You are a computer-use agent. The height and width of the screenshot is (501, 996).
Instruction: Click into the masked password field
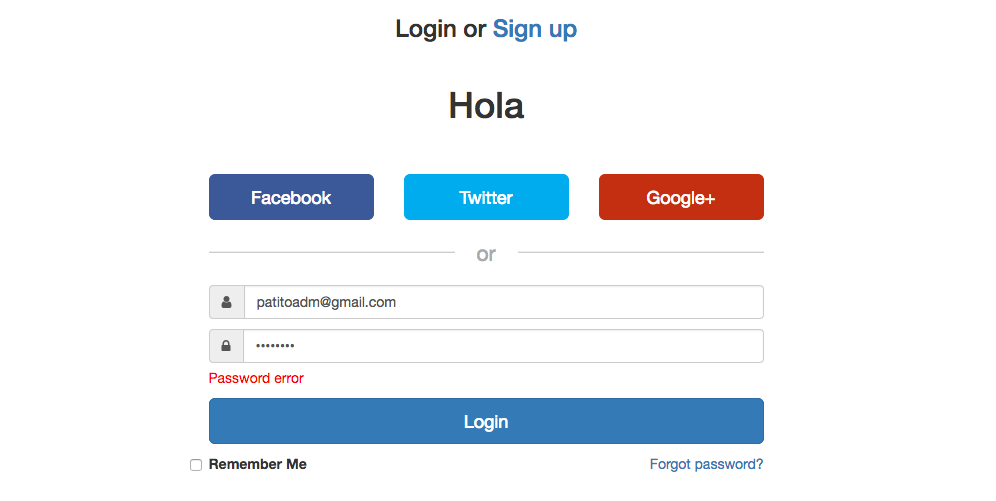coord(503,347)
